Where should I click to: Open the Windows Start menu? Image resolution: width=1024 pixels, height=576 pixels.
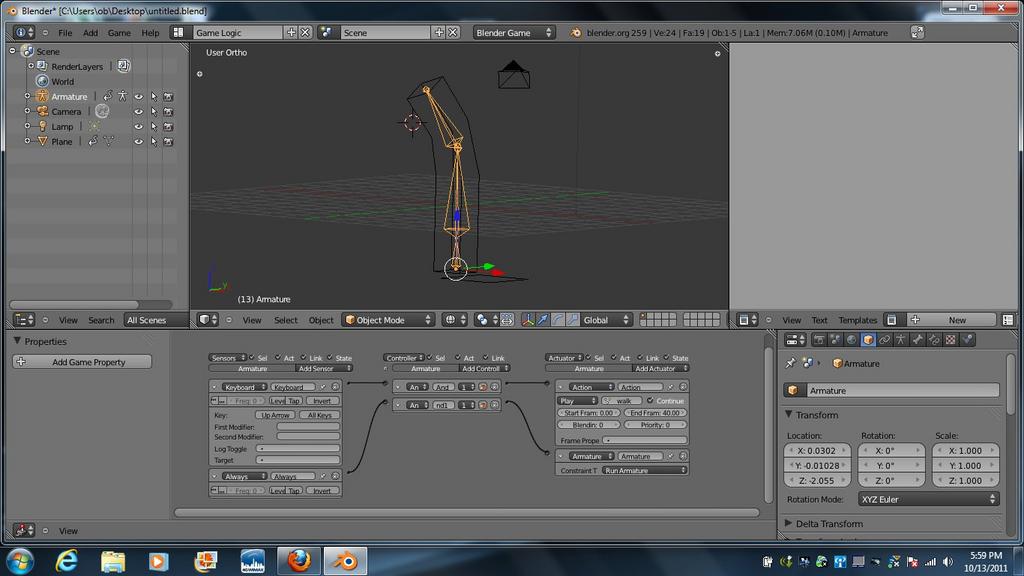[20, 560]
